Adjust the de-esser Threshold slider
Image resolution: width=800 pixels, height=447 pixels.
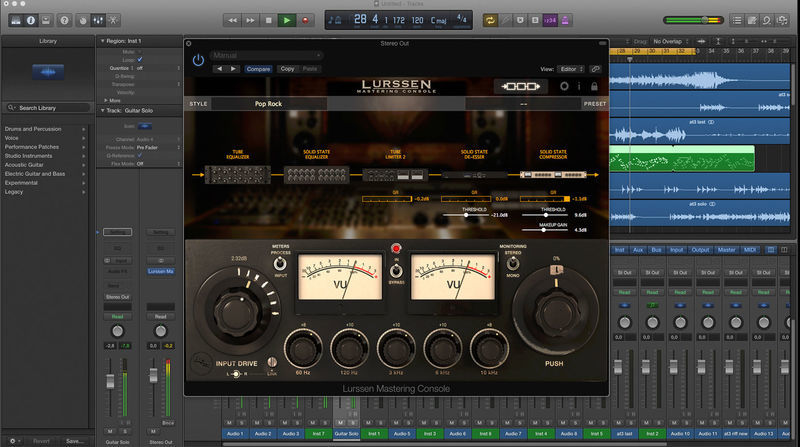[465, 215]
